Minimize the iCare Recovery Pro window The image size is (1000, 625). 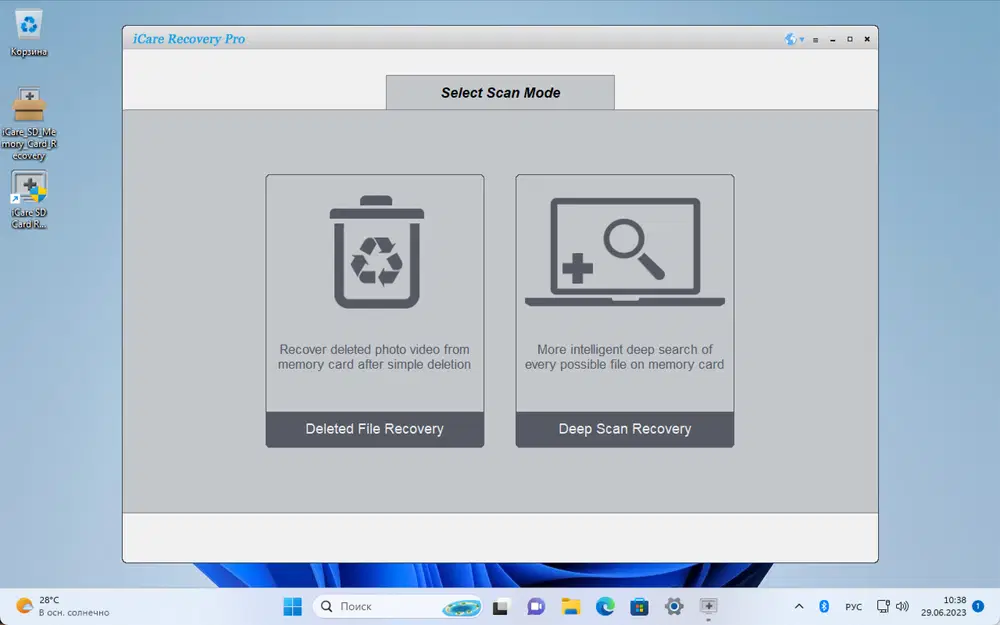[832, 40]
